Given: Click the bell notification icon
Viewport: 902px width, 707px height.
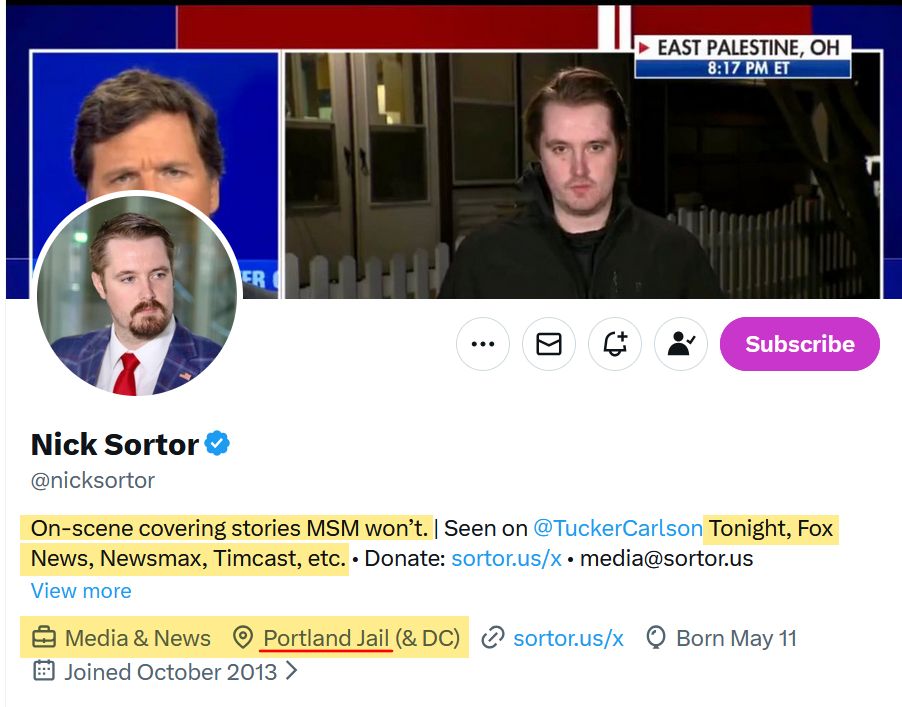Looking at the screenshot, I should 615,344.
